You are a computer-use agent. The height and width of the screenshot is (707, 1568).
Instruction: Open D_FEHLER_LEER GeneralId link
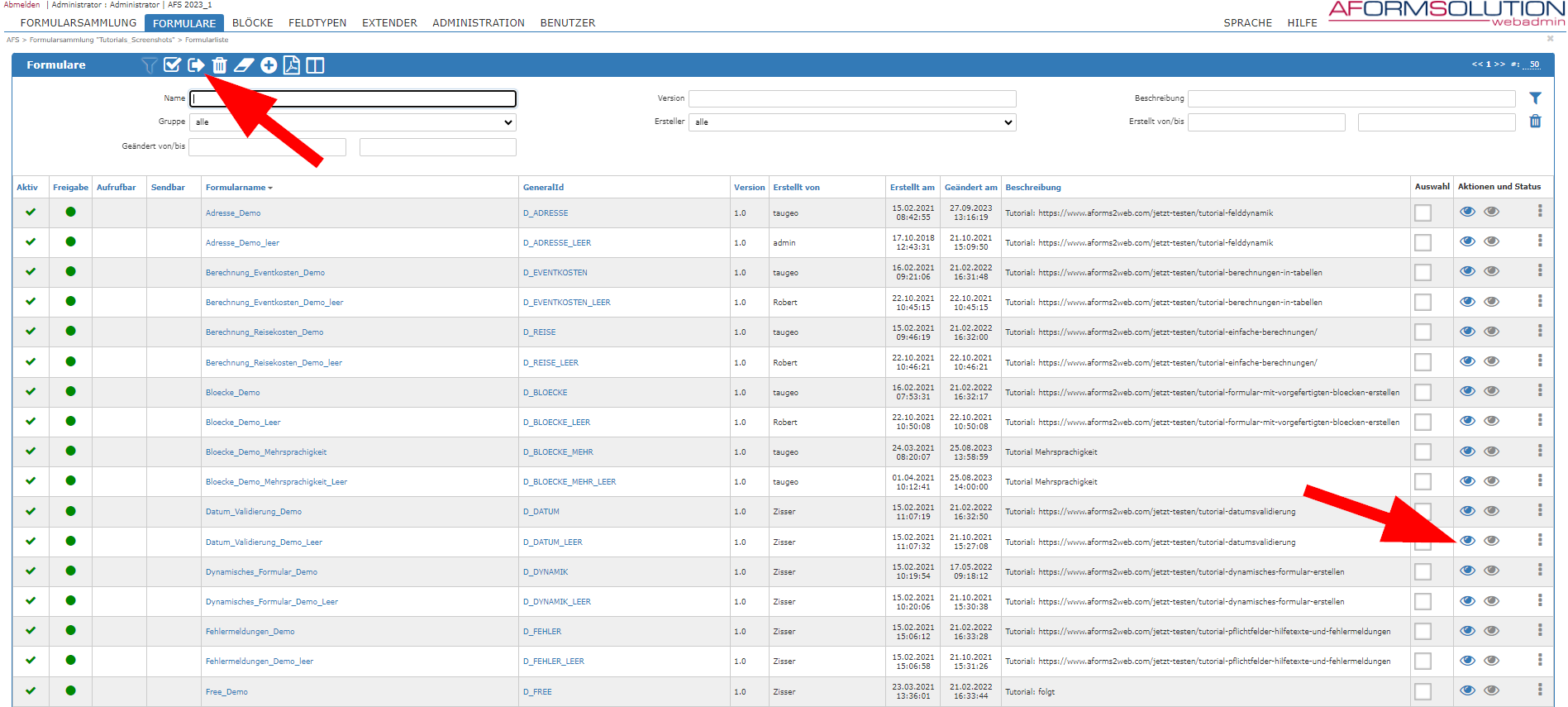(554, 662)
